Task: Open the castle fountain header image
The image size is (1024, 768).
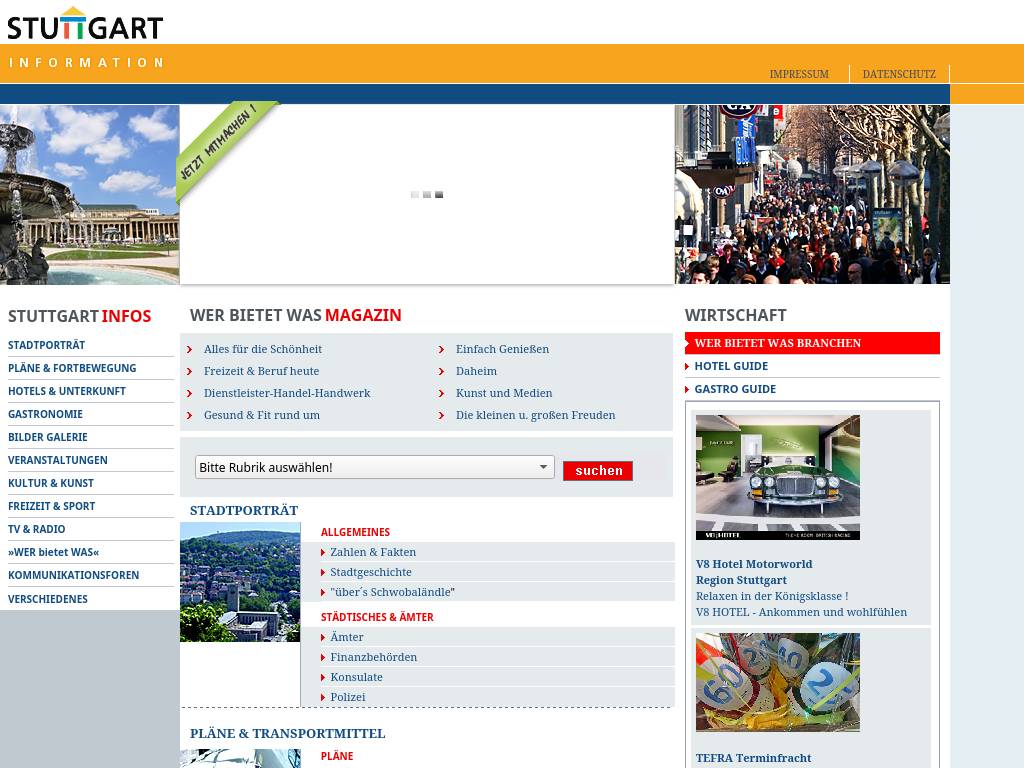Action: click(89, 194)
